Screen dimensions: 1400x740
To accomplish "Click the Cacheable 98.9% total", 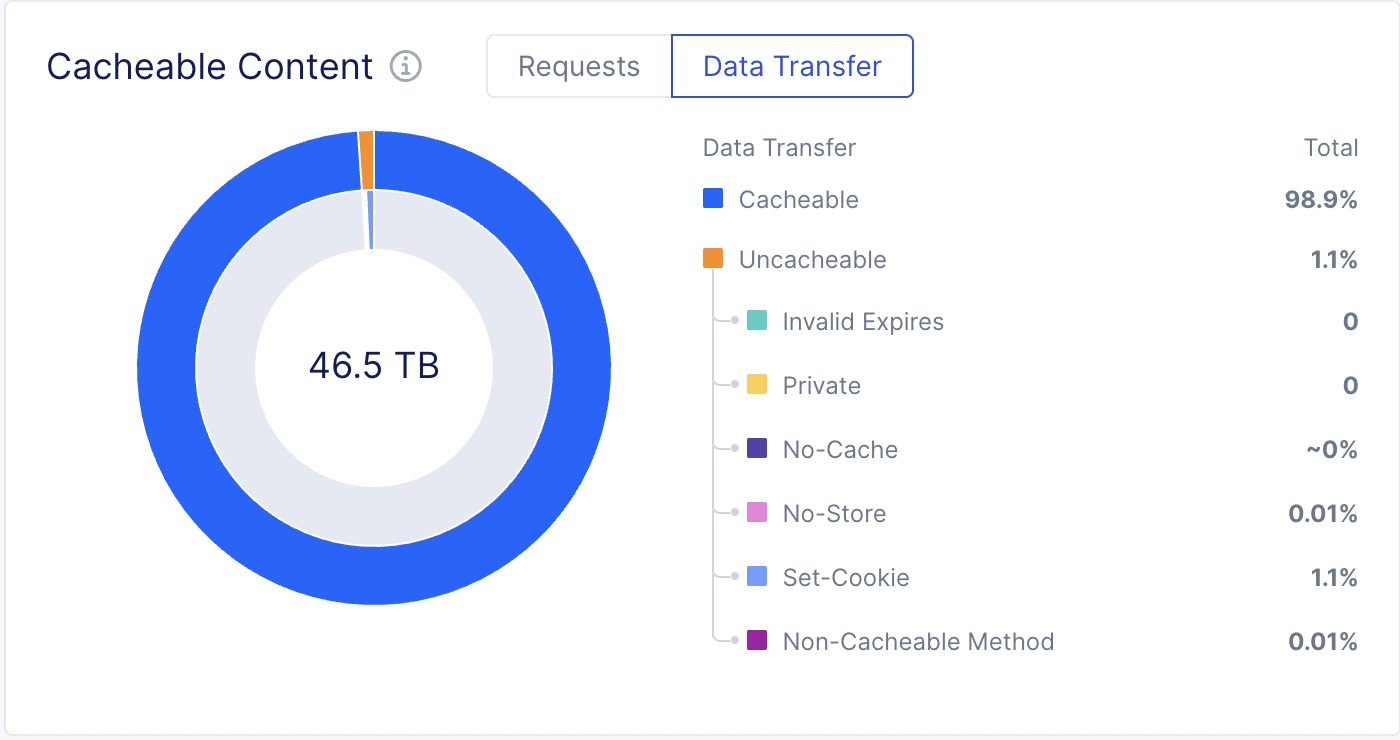I will point(1322,199).
